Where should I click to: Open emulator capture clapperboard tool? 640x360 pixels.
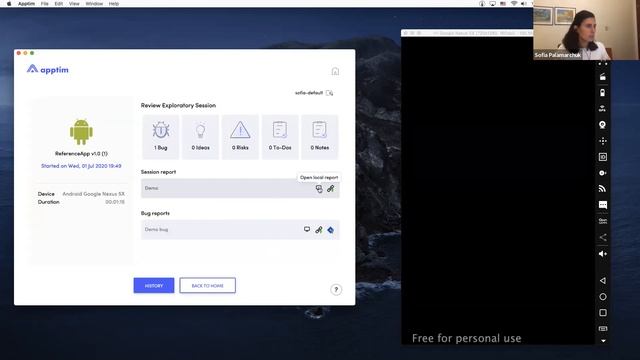603,77
